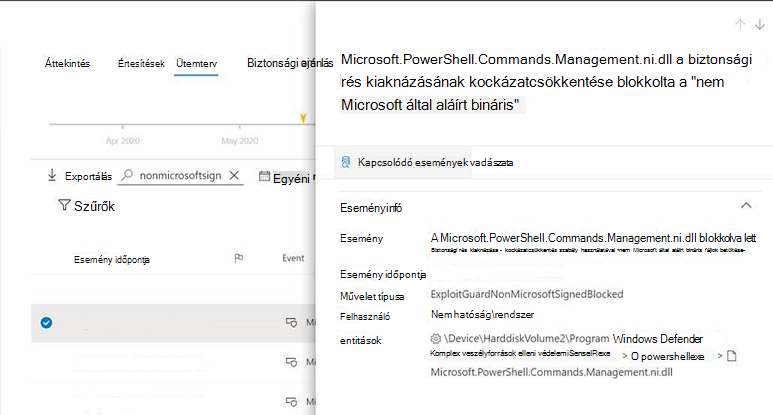Click the search magnifier icon

coord(127,174)
